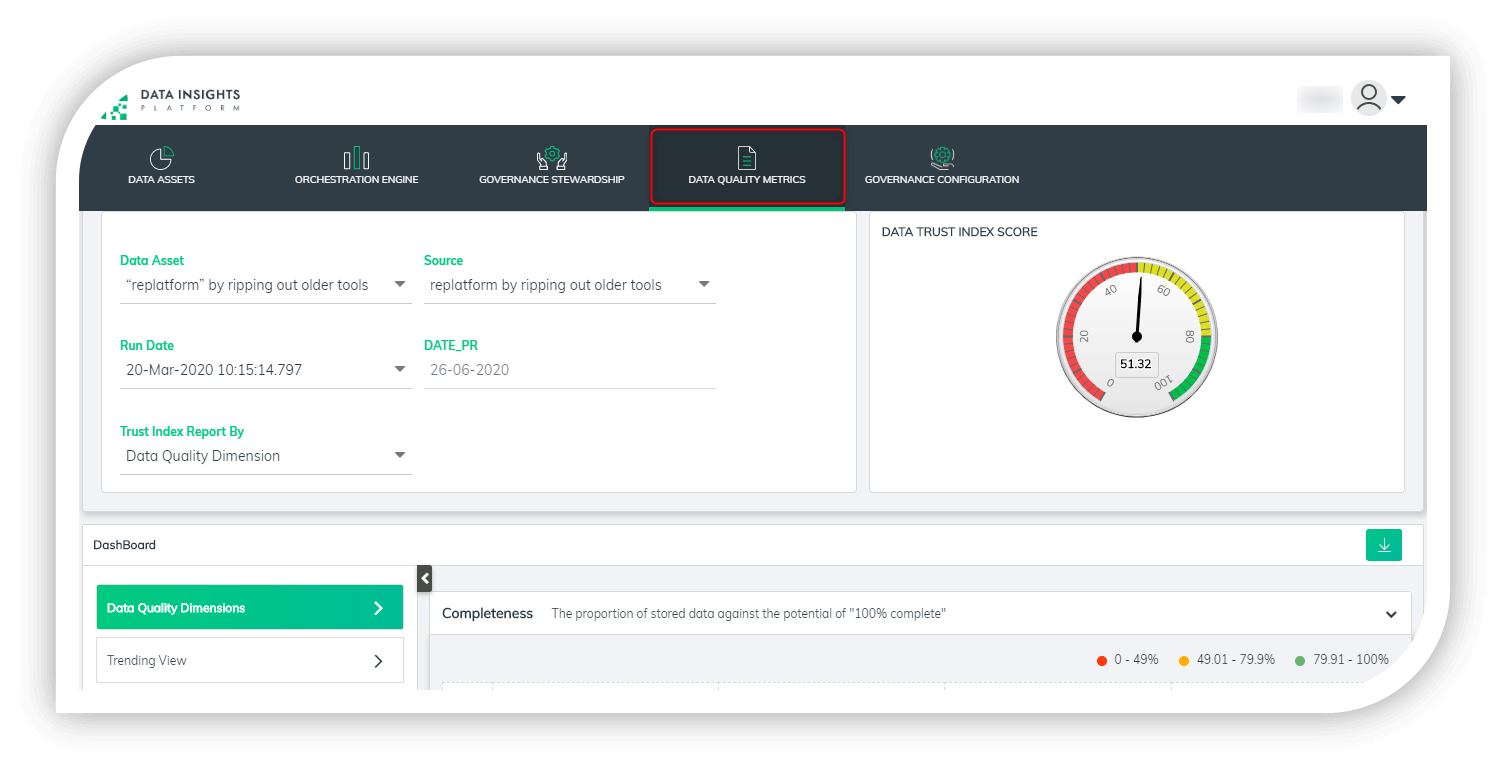Open the Run Date dropdown

point(264,370)
